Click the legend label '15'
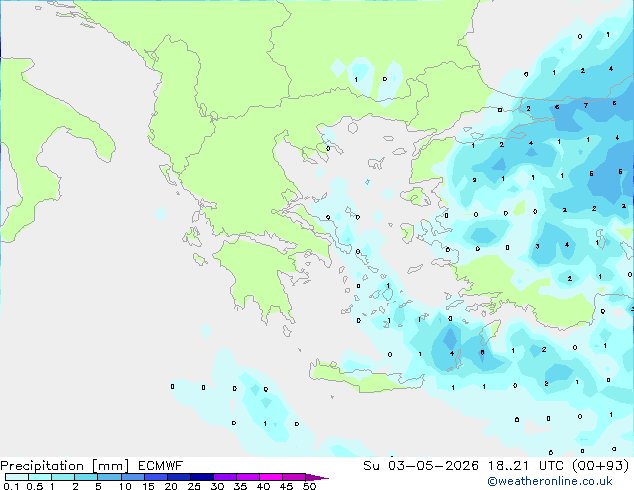Image resolution: width=634 pixels, height=490 pixels. 148,486
